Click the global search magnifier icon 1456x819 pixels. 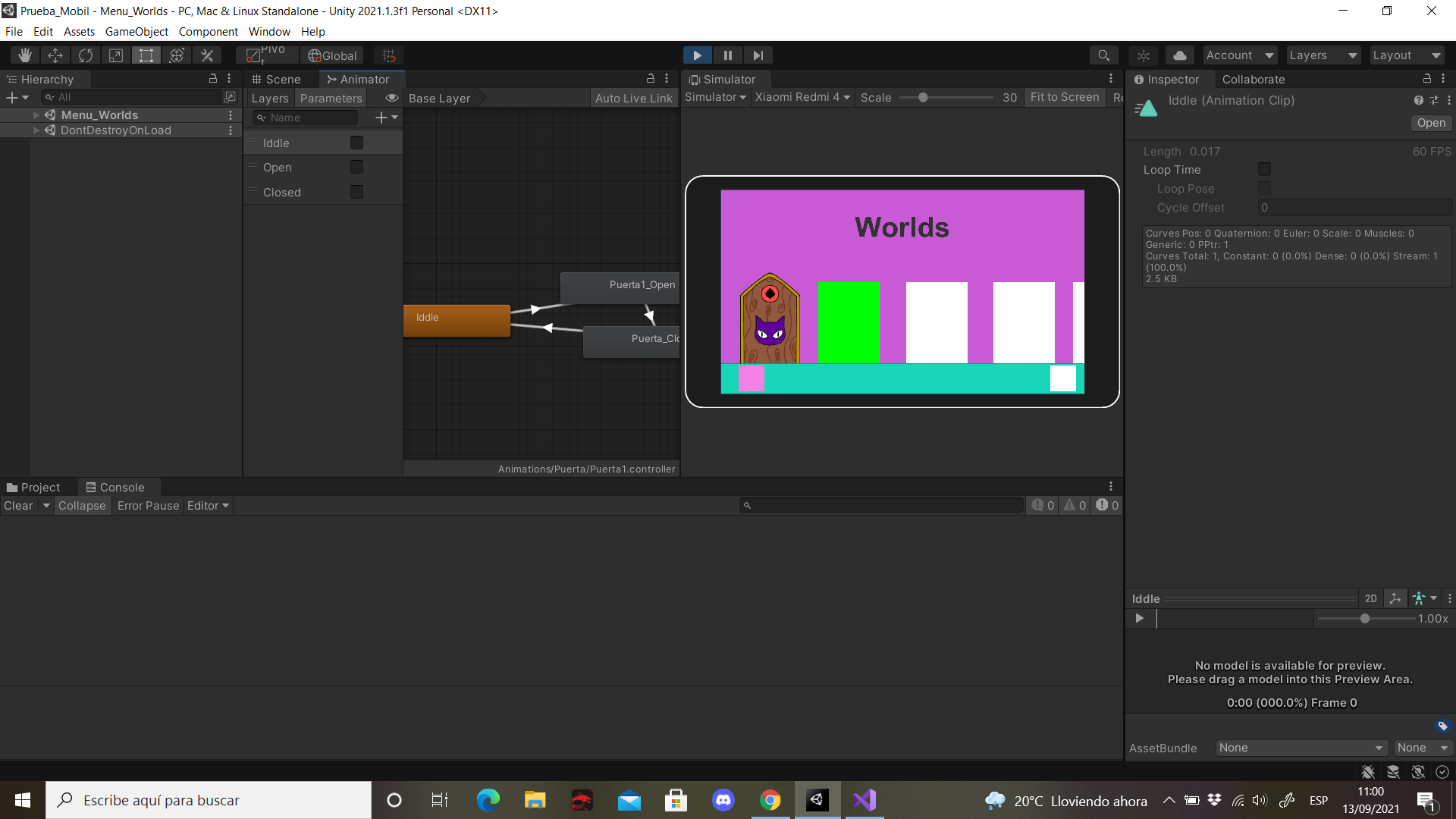pyautogui.click(x=1104, y=55)
